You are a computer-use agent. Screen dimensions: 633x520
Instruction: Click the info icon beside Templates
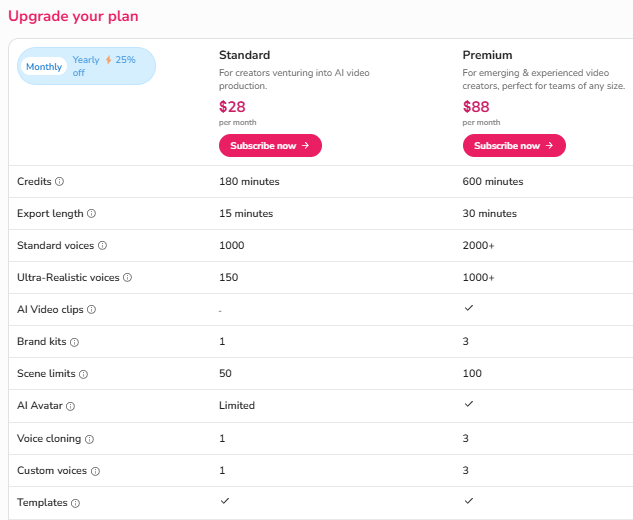pyautogui.click(x=75, y=503)
